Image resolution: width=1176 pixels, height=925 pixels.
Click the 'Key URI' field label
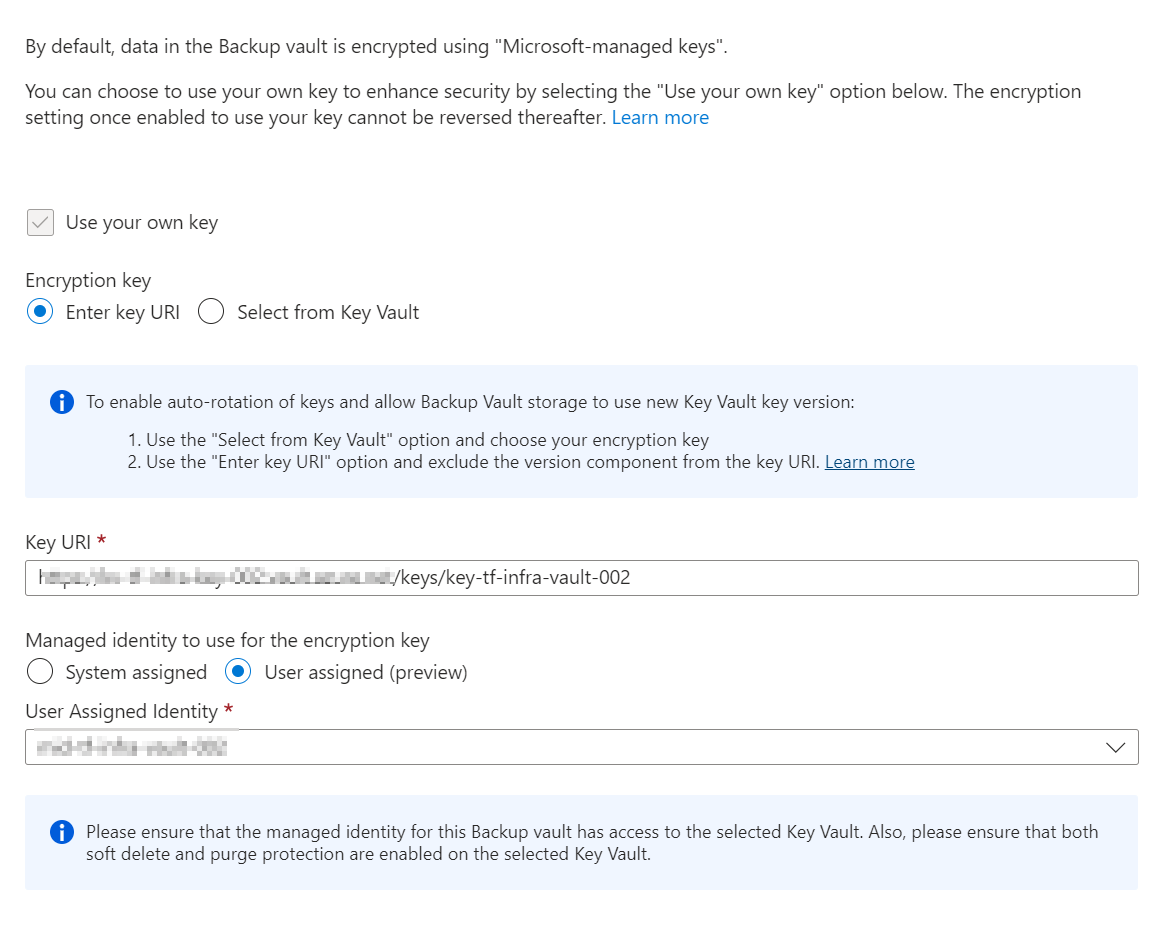tap(58, 542)
